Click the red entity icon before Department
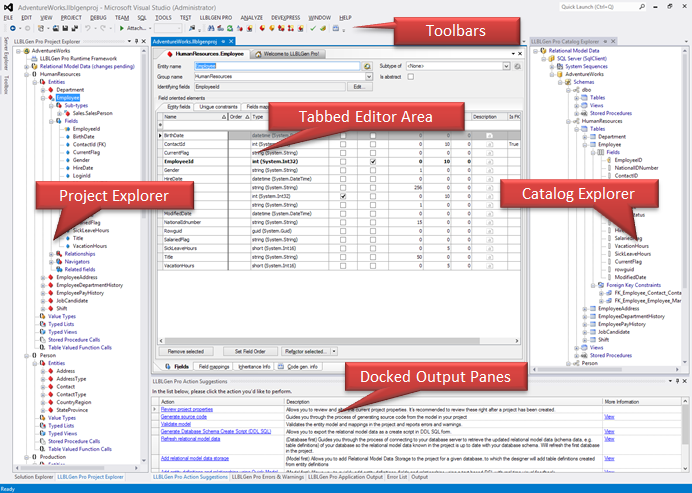This screenshot has width=692, height=493. coord(51,90)
